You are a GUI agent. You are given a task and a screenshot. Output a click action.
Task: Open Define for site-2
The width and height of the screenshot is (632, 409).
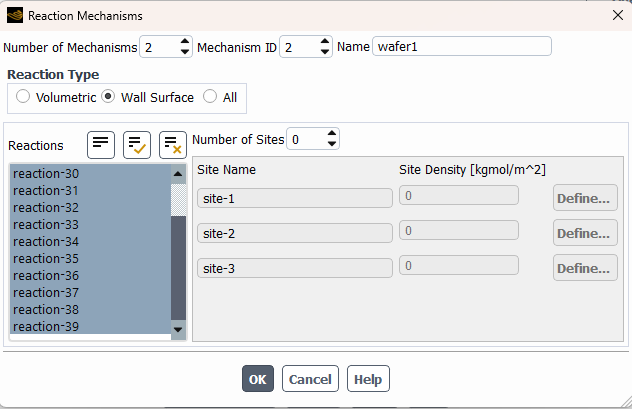tap(585, 233)
